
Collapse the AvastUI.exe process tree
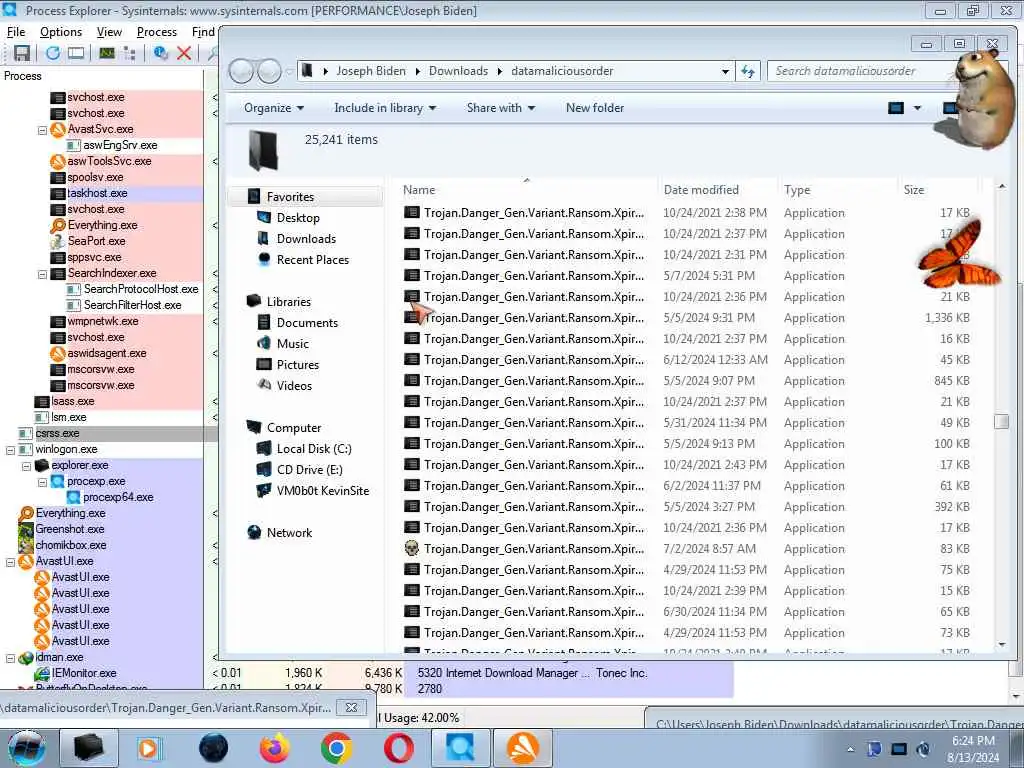(10, 562)
